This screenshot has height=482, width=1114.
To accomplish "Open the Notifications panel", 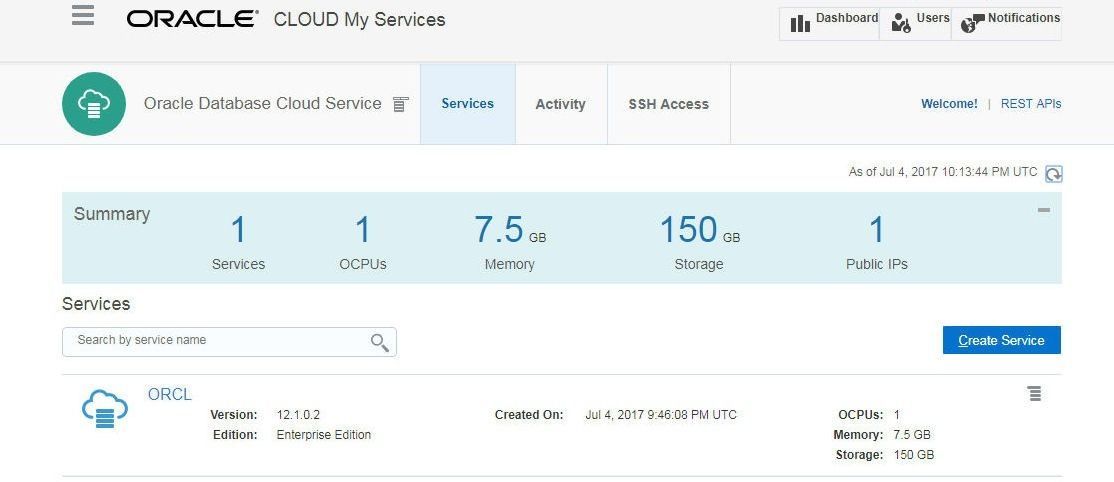I will 1007,23.
